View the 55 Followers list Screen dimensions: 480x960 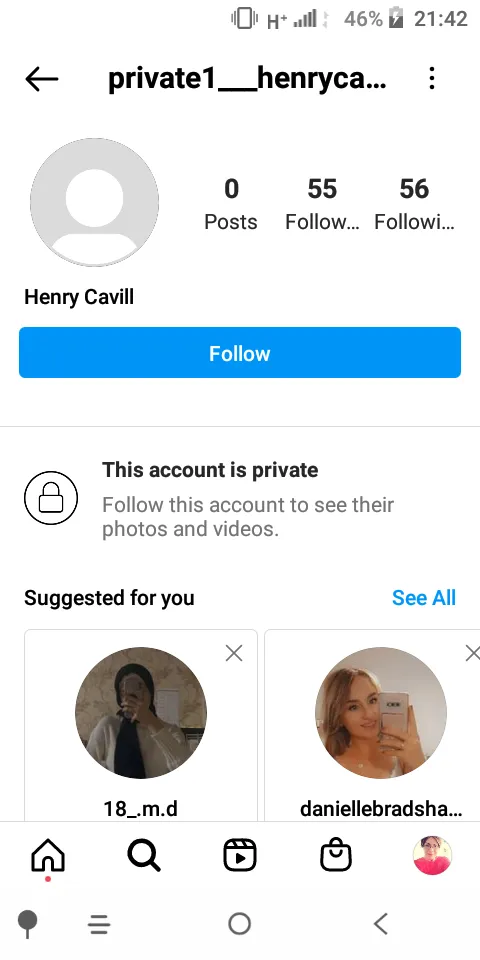pyautogui.click(x=322, y=204)
